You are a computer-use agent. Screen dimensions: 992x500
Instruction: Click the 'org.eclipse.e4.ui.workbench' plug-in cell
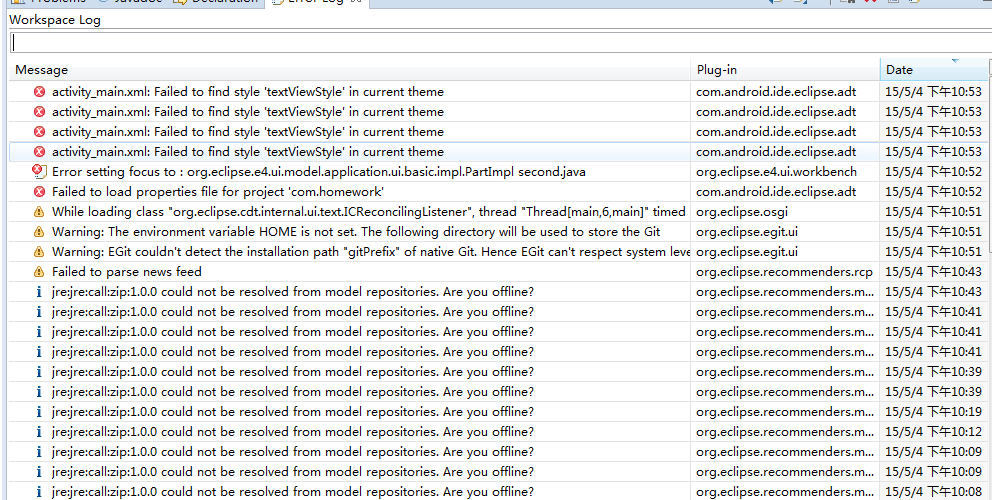click(x=776, y=172)
